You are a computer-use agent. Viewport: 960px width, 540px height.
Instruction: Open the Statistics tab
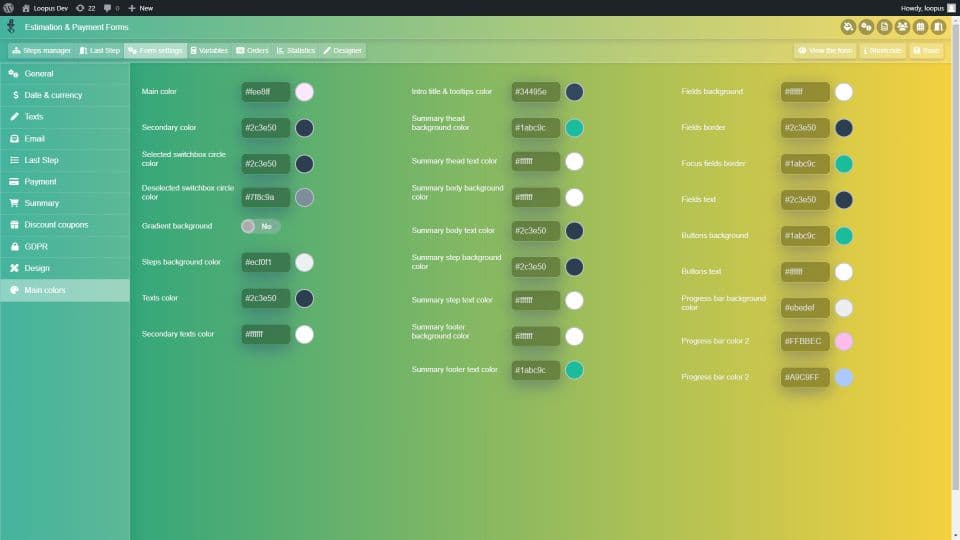coord(296,50)
